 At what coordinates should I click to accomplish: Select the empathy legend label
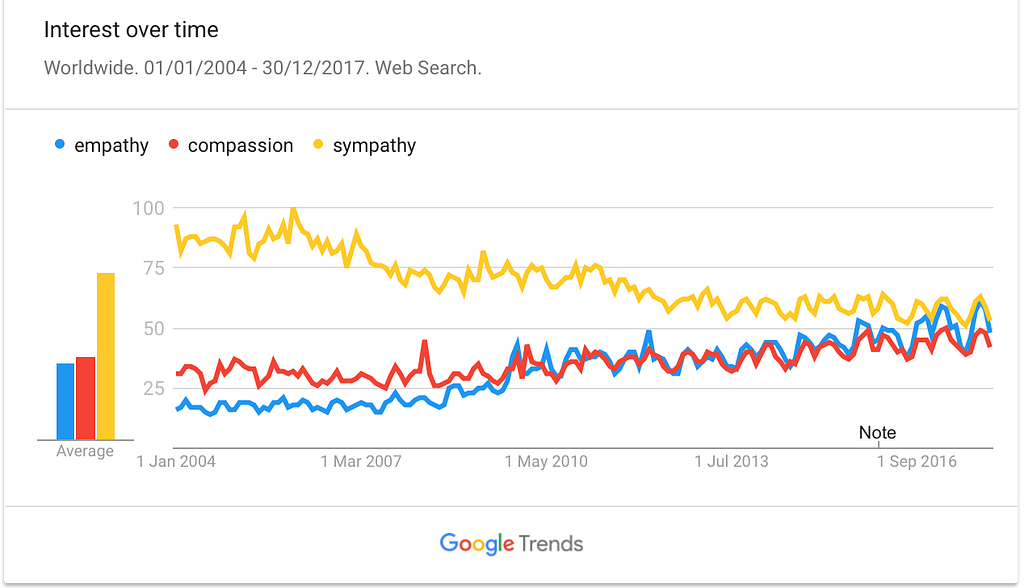point(111,146)
